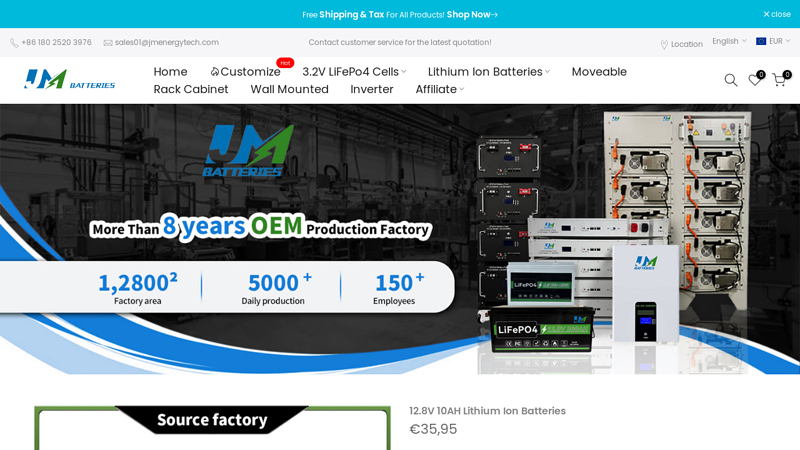The width and height of the screenshot is (800, 450).
Task: Click the JM Batteries header logo
Action: tap(69, 80)
